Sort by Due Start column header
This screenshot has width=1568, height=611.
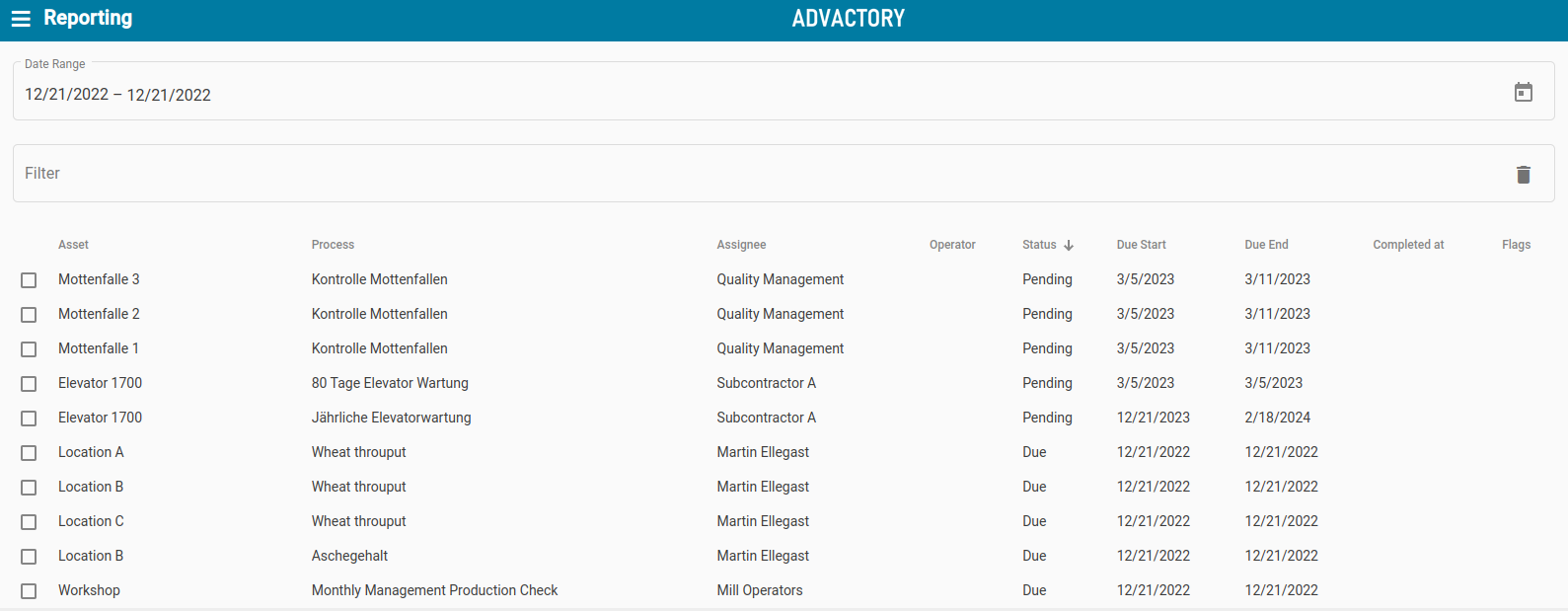click(x=1141, y=245)
